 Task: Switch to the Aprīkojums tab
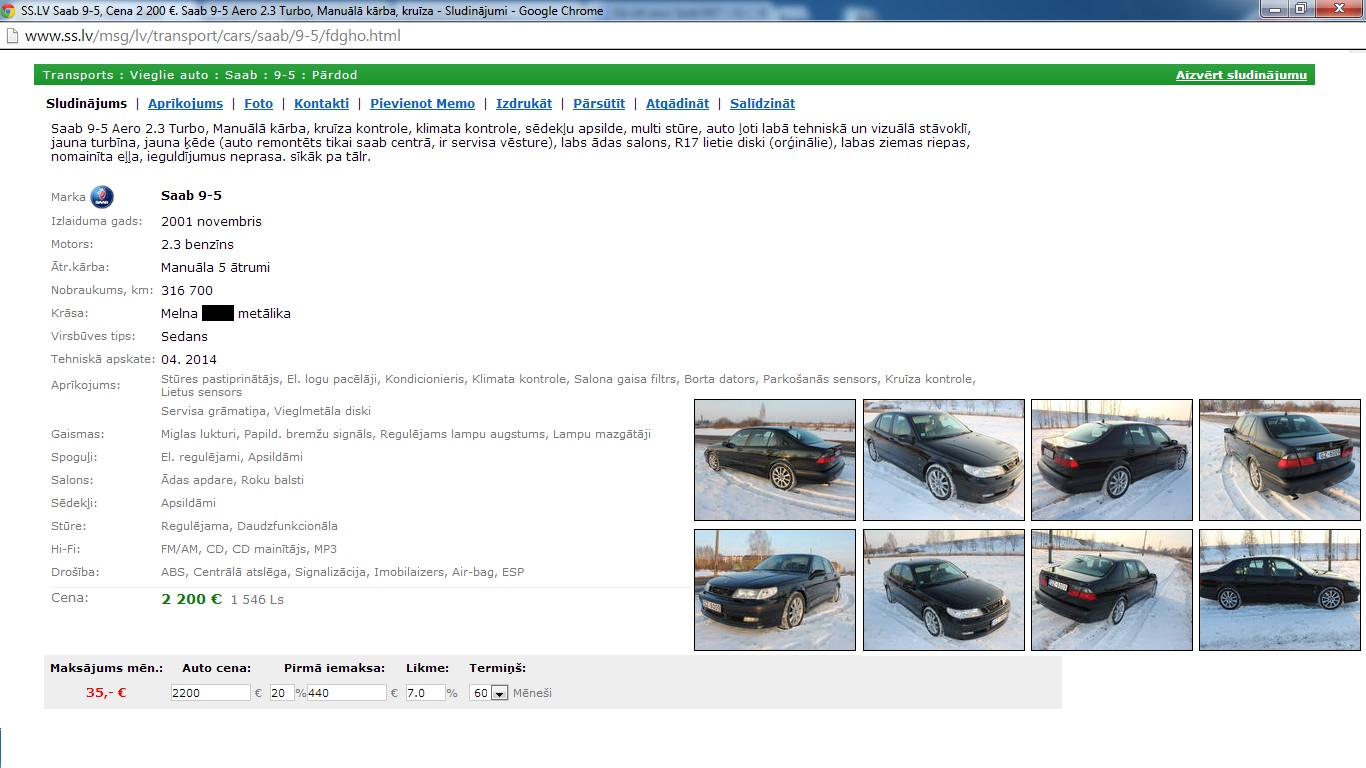coord(185,103)
